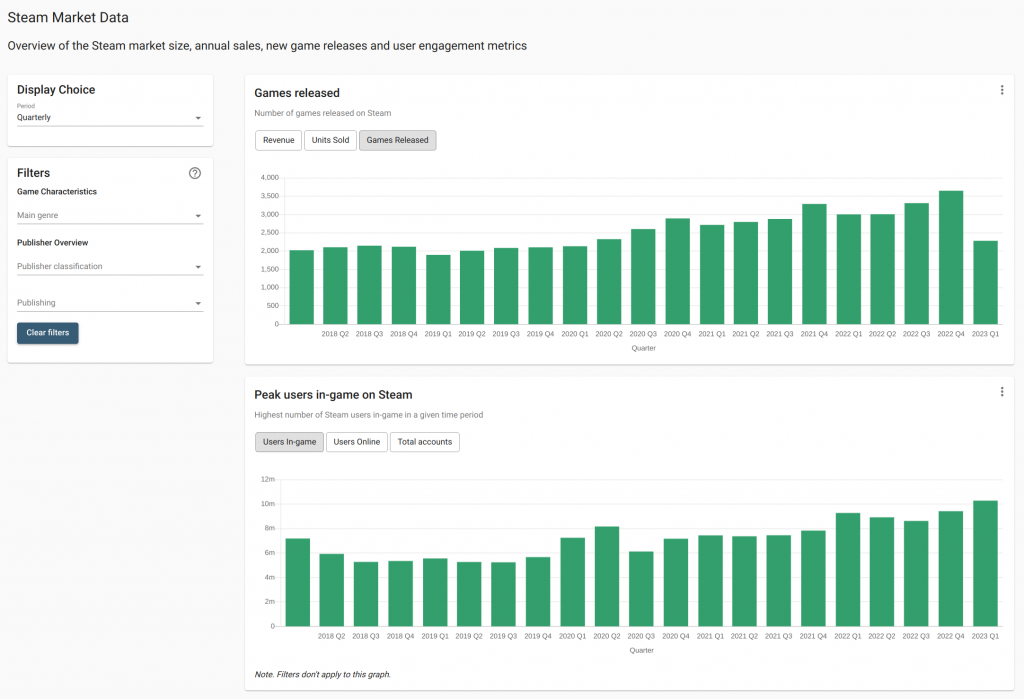Click the 2020 Q3 bar in Games released chart
Image resolution: width=1024 pixels, height=699 pixels.
[643, 276]
